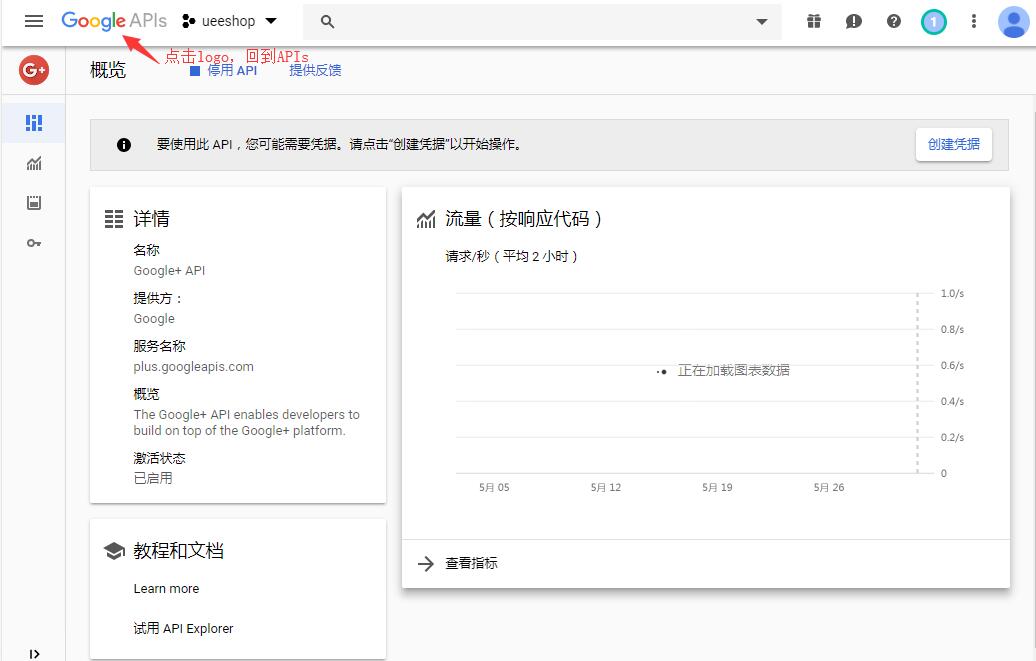This screenshot has height=661, width=1036.
Task: Open the quotas sidebar icon
Action: click(x=34, y=203)
